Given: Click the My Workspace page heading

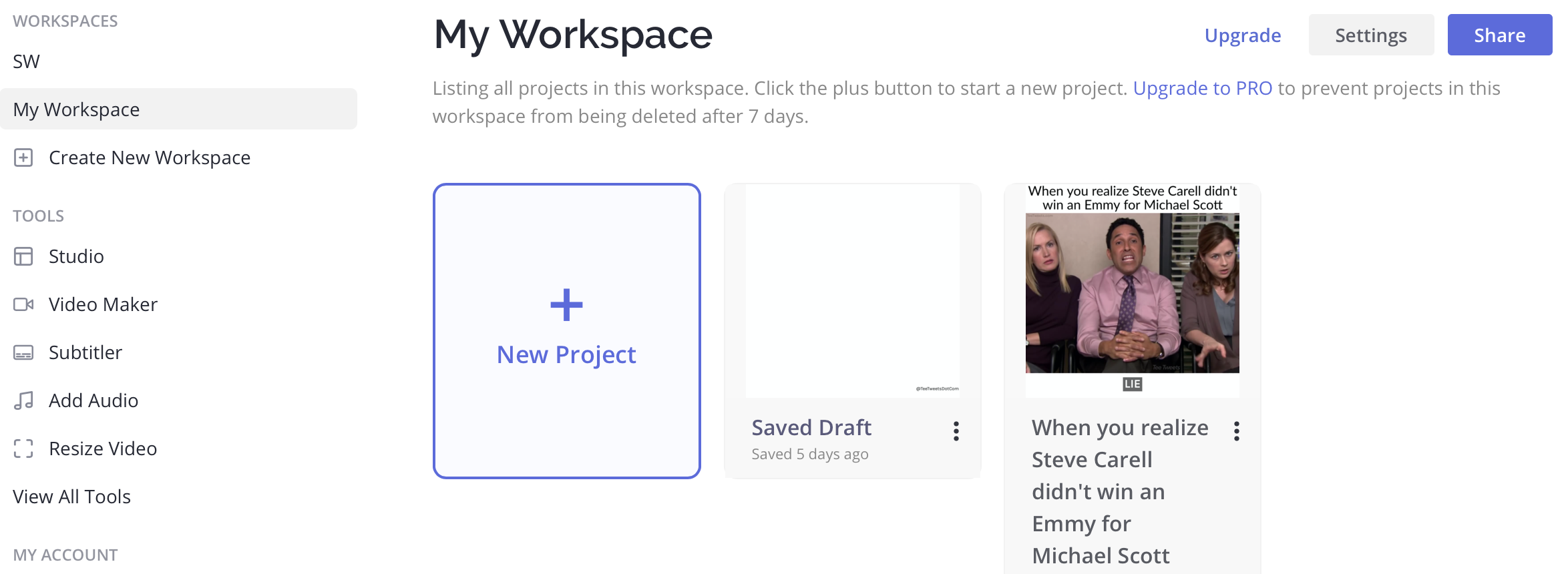Looking at the screenshot, I should coord(573,35).
